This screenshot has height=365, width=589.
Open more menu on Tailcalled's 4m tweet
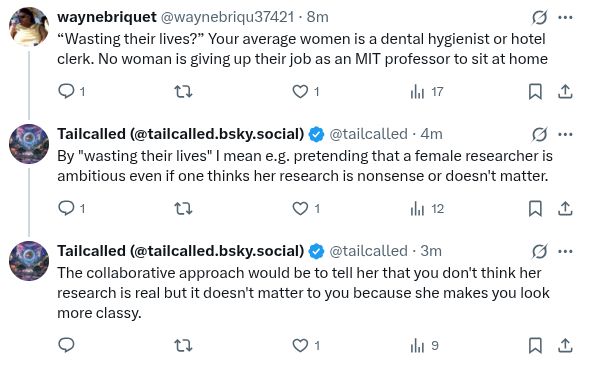pyautogui.click(x=565, y=134)
